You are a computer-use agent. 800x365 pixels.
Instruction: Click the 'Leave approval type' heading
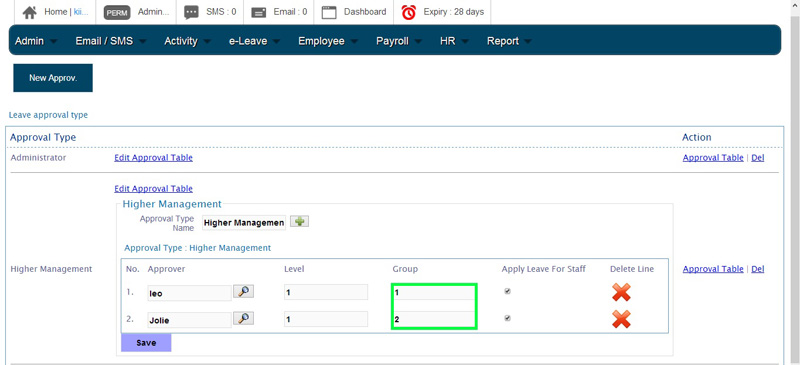(x=48, y=115)
